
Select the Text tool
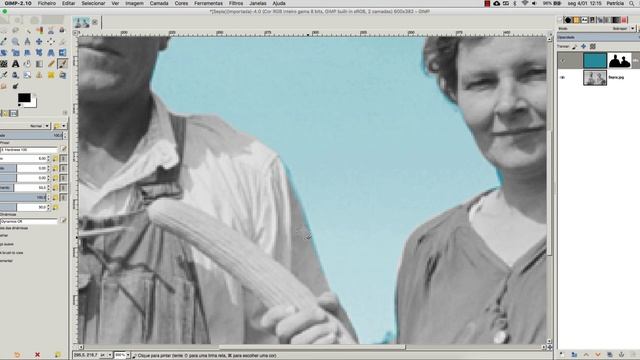tap(15, 64)
